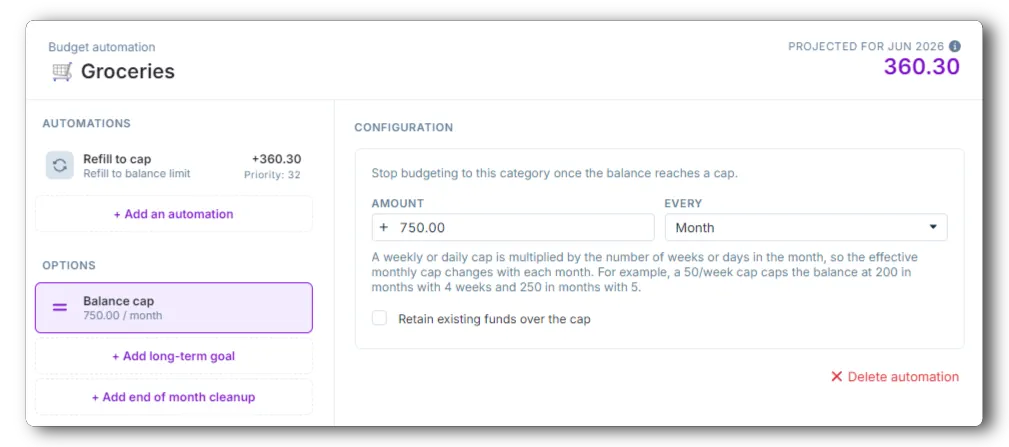Open the Every dropdown showing Month

click(x=806, y=228)
